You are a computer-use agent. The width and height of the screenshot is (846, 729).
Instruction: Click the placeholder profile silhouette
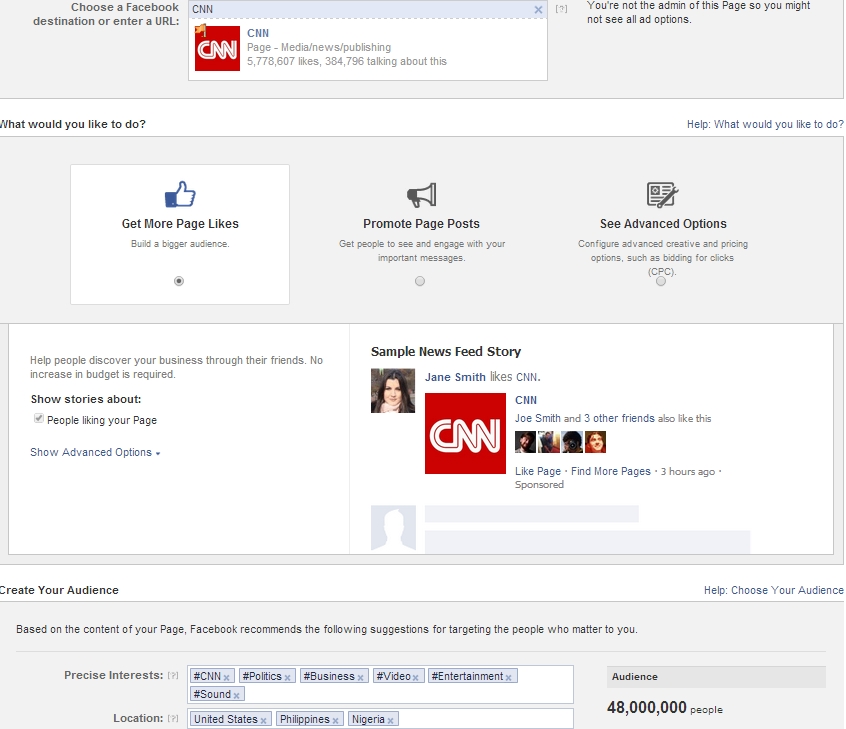[x=393, y=528]
